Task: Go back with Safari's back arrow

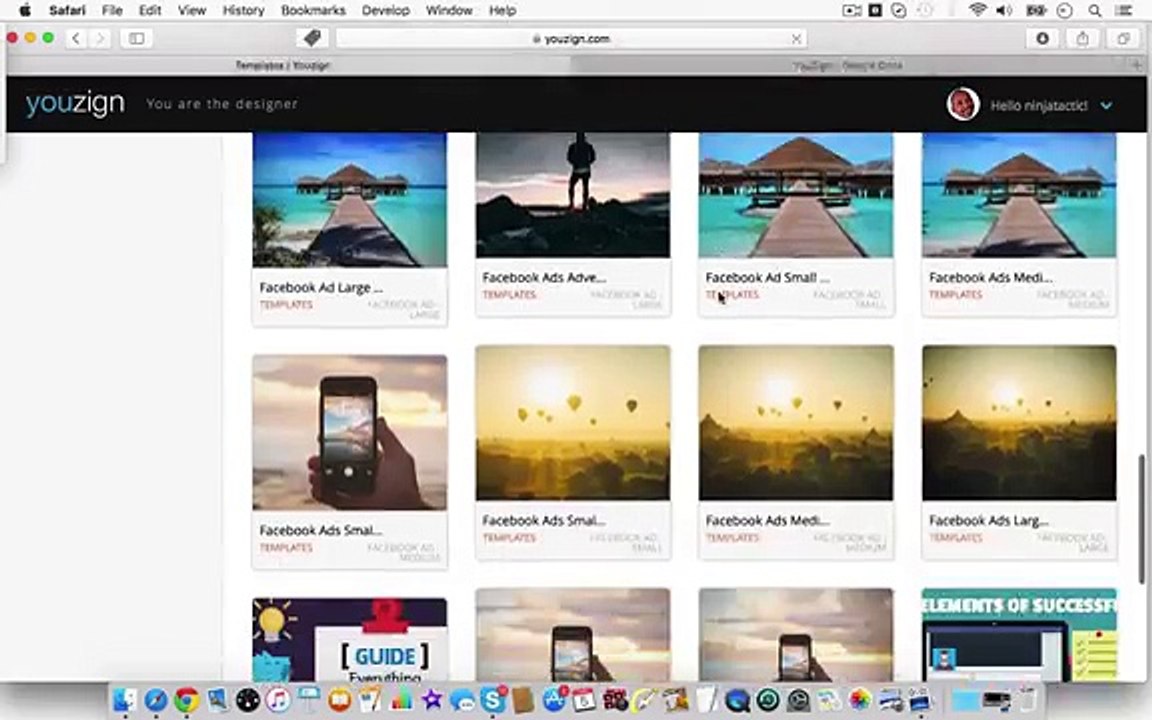Action: click(76, 38)
